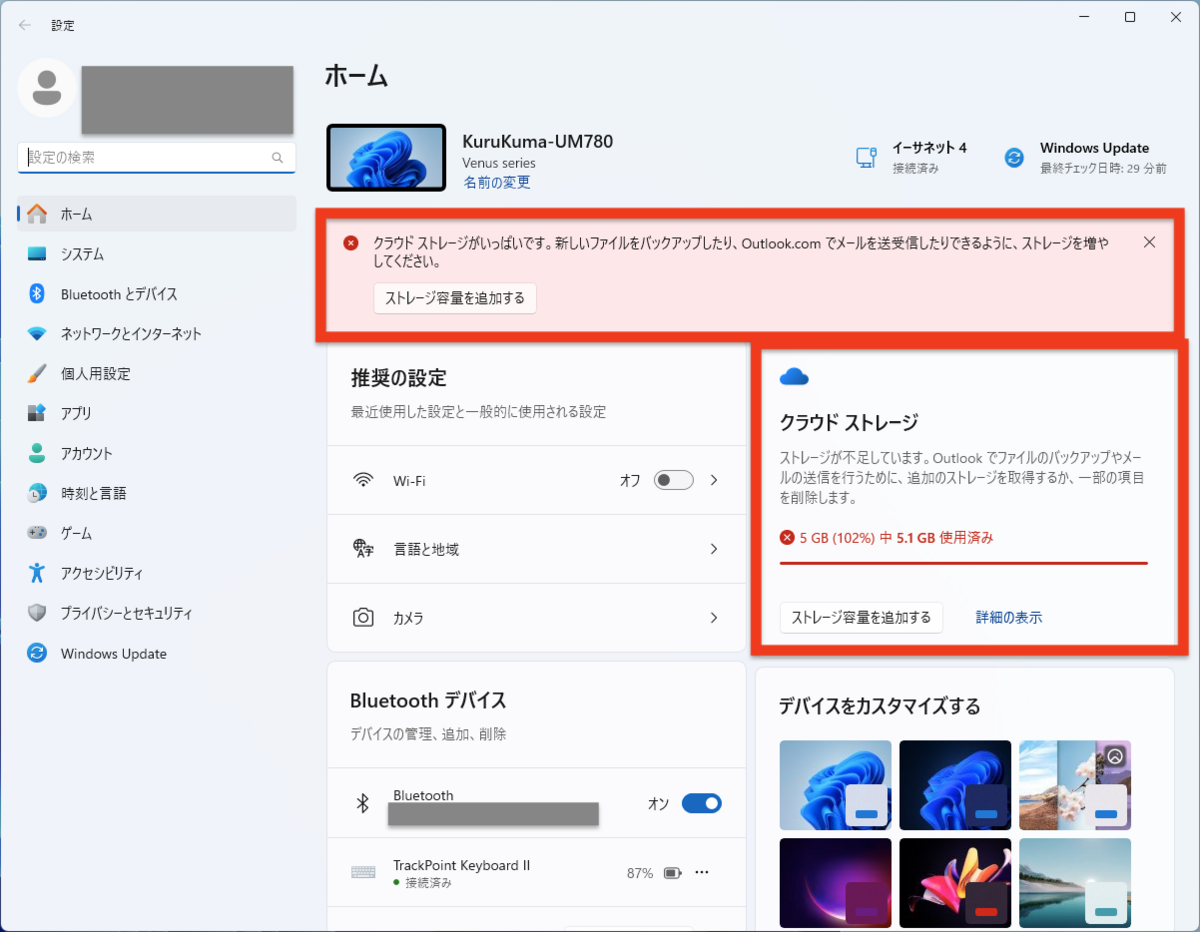Maximize the Settings window
This screenshot has height=932, width=1200.
click(1130, 17)
